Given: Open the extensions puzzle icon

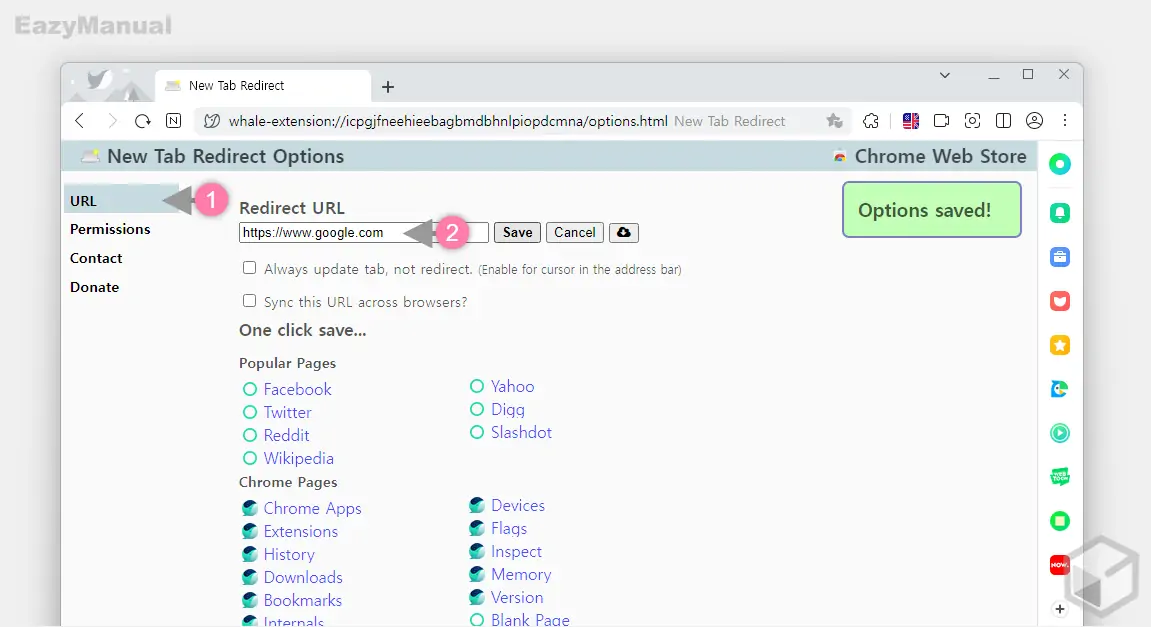Looking at the screenshot, I should pos(871,121).
